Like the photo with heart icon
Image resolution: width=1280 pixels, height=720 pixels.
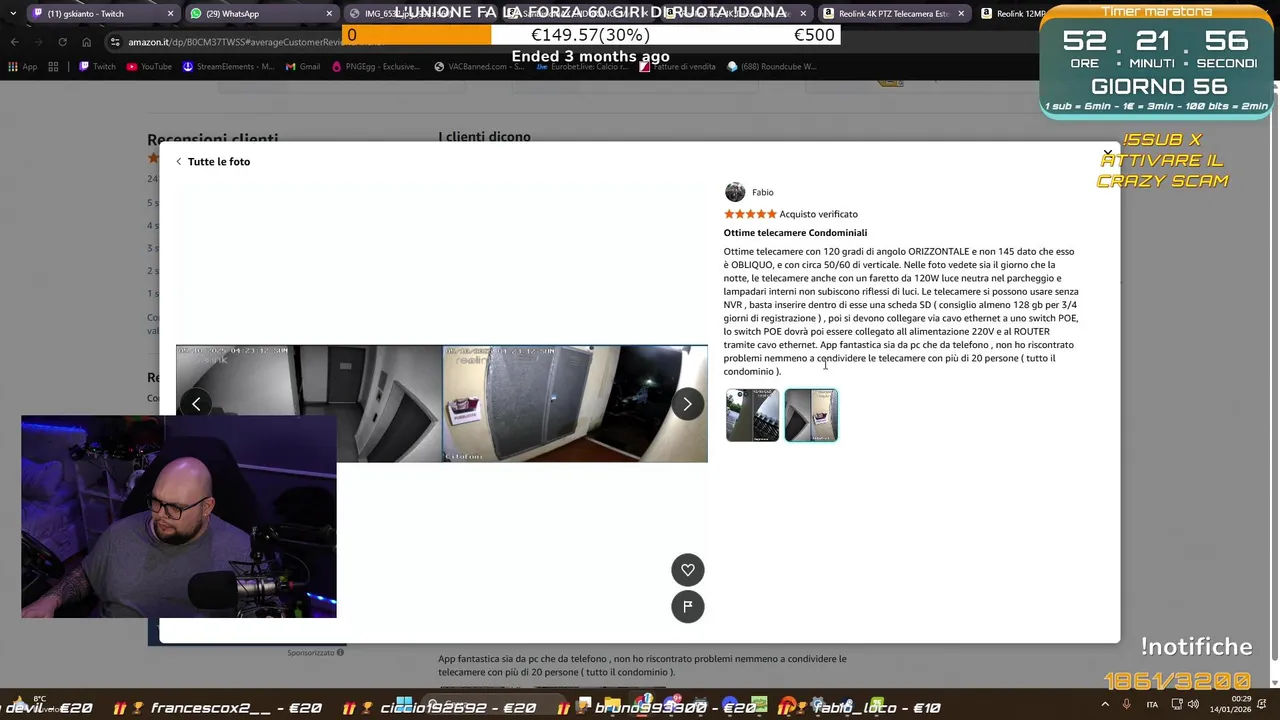coord(688,570)
